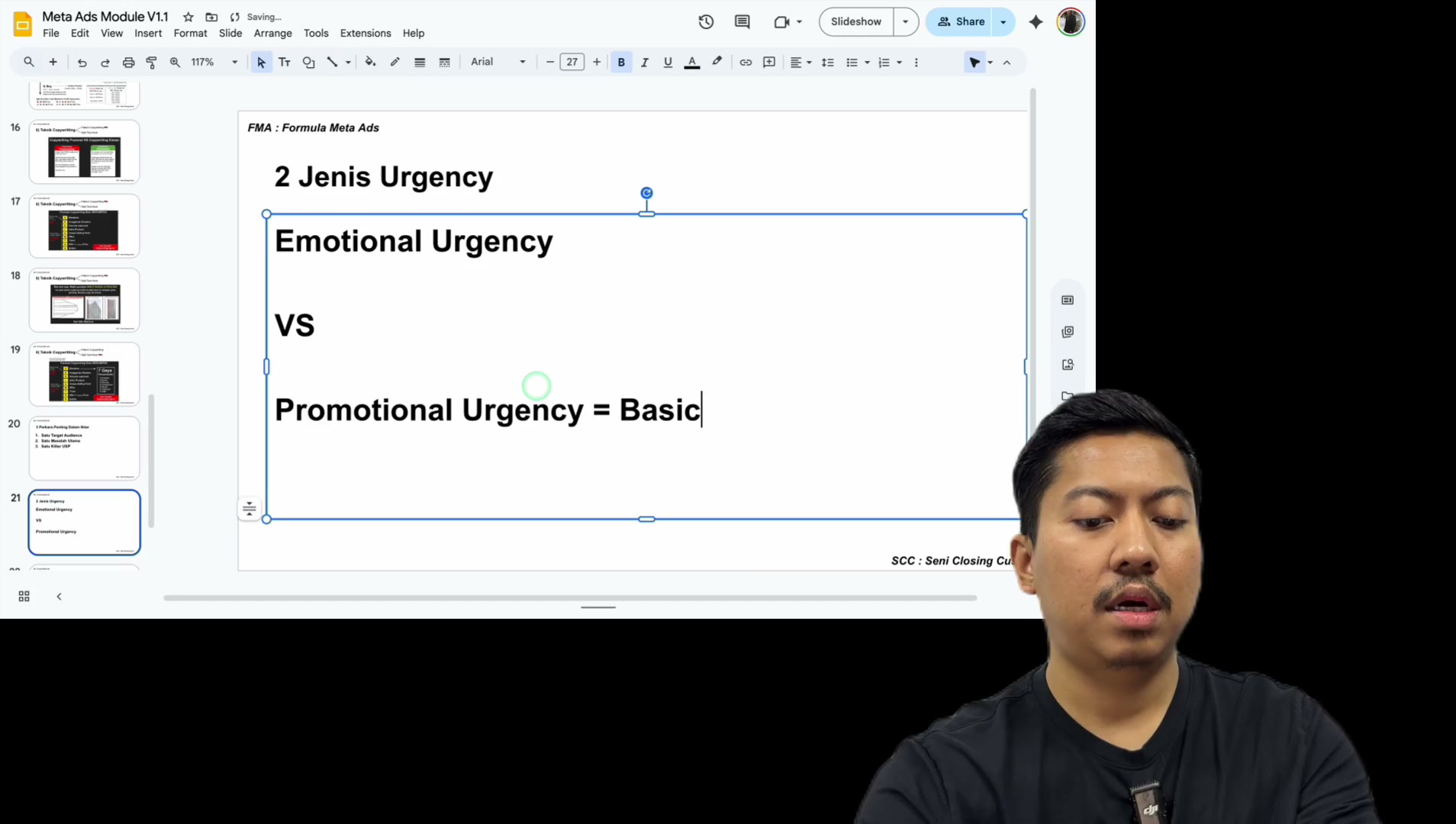Image resolution: width=1456 pixels, height=824 pixels.
Task: Open the Arrange menu
Action: (x=273, y=34)
